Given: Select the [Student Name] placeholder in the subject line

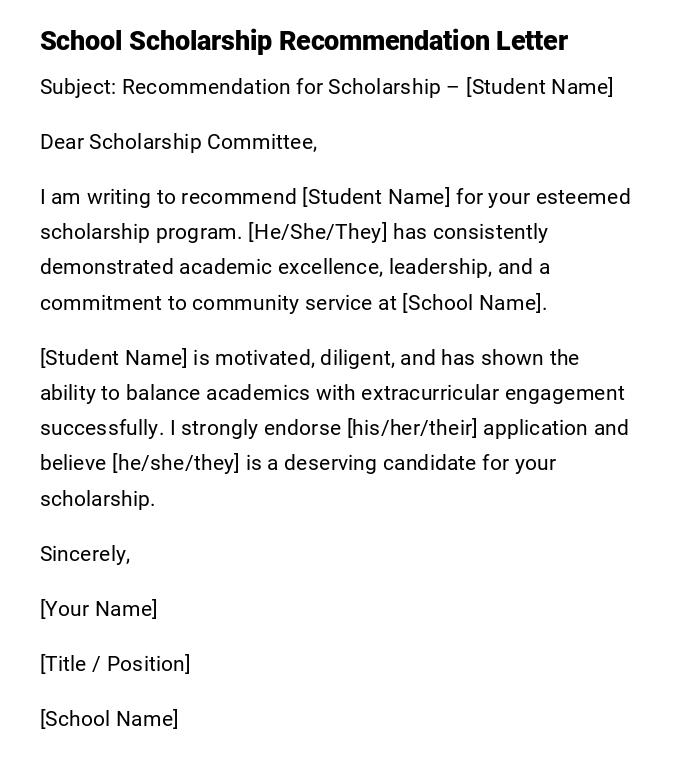Looking at the screenshot, I should [539, 87].
